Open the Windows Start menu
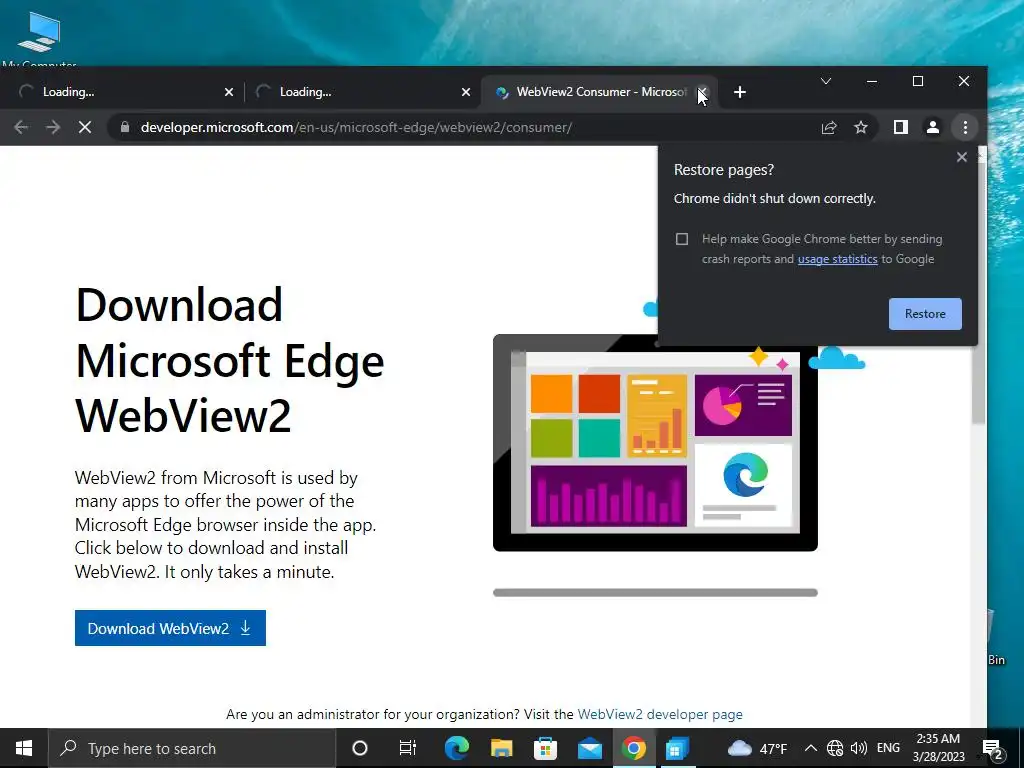 pyautogui.click(x=24, y=748)
